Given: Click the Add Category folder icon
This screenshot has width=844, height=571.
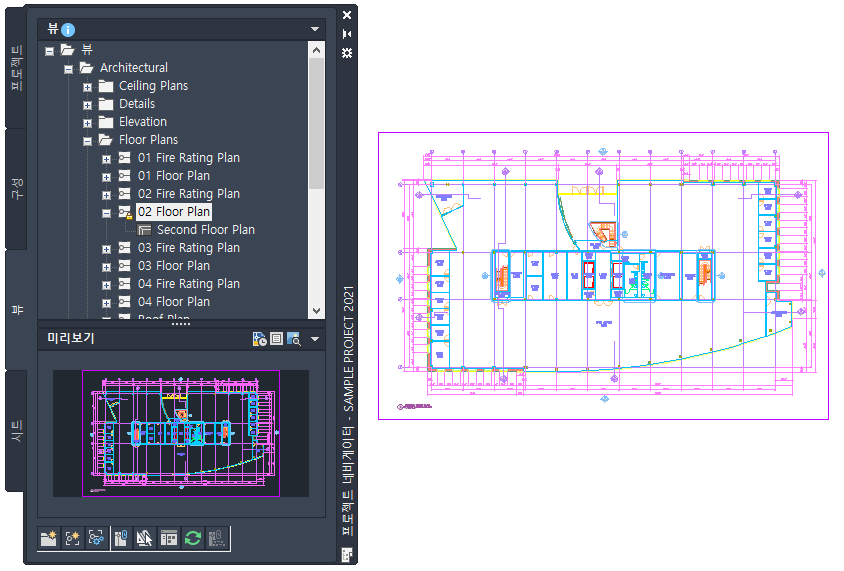Looking at the screenshot, I should (x=48, y=538).
